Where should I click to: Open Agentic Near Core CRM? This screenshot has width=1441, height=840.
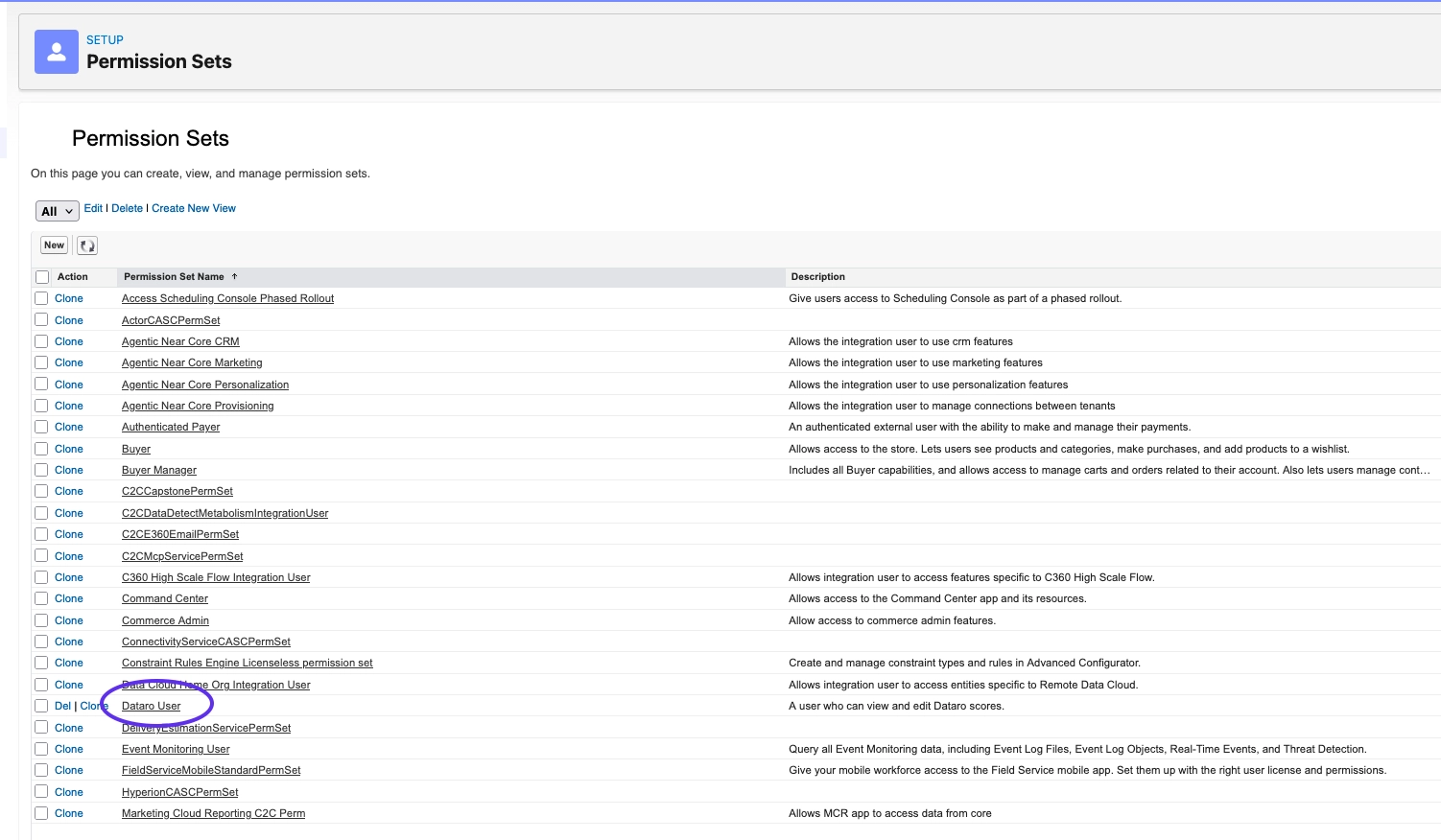(x=180, y=341)
